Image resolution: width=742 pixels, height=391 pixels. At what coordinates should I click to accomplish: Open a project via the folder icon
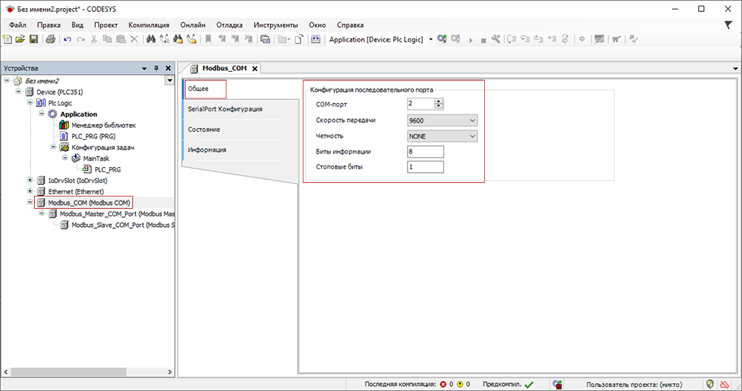tap(20, 39)
